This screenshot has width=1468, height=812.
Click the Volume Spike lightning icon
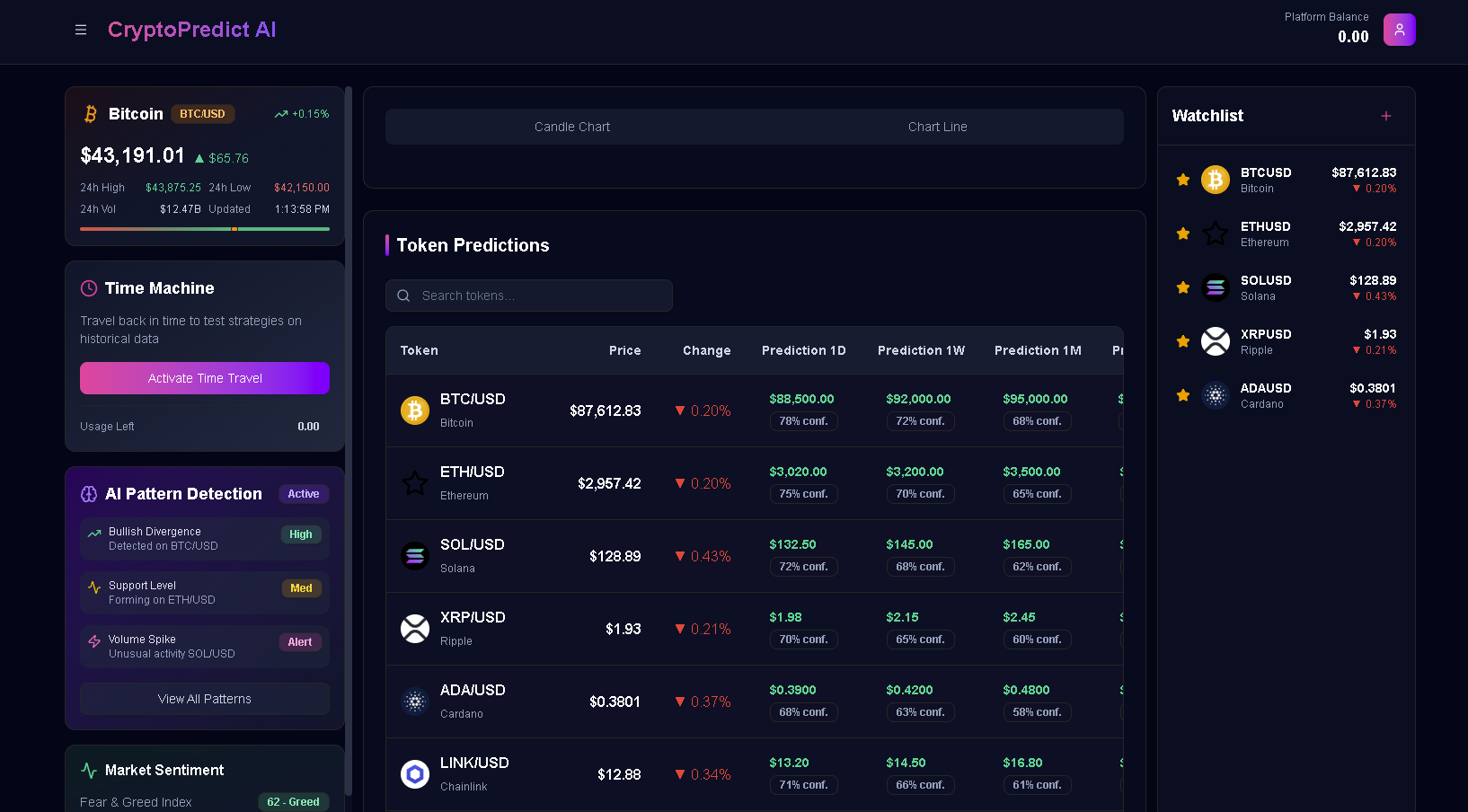pyautogui.click(x=94, y=641)
